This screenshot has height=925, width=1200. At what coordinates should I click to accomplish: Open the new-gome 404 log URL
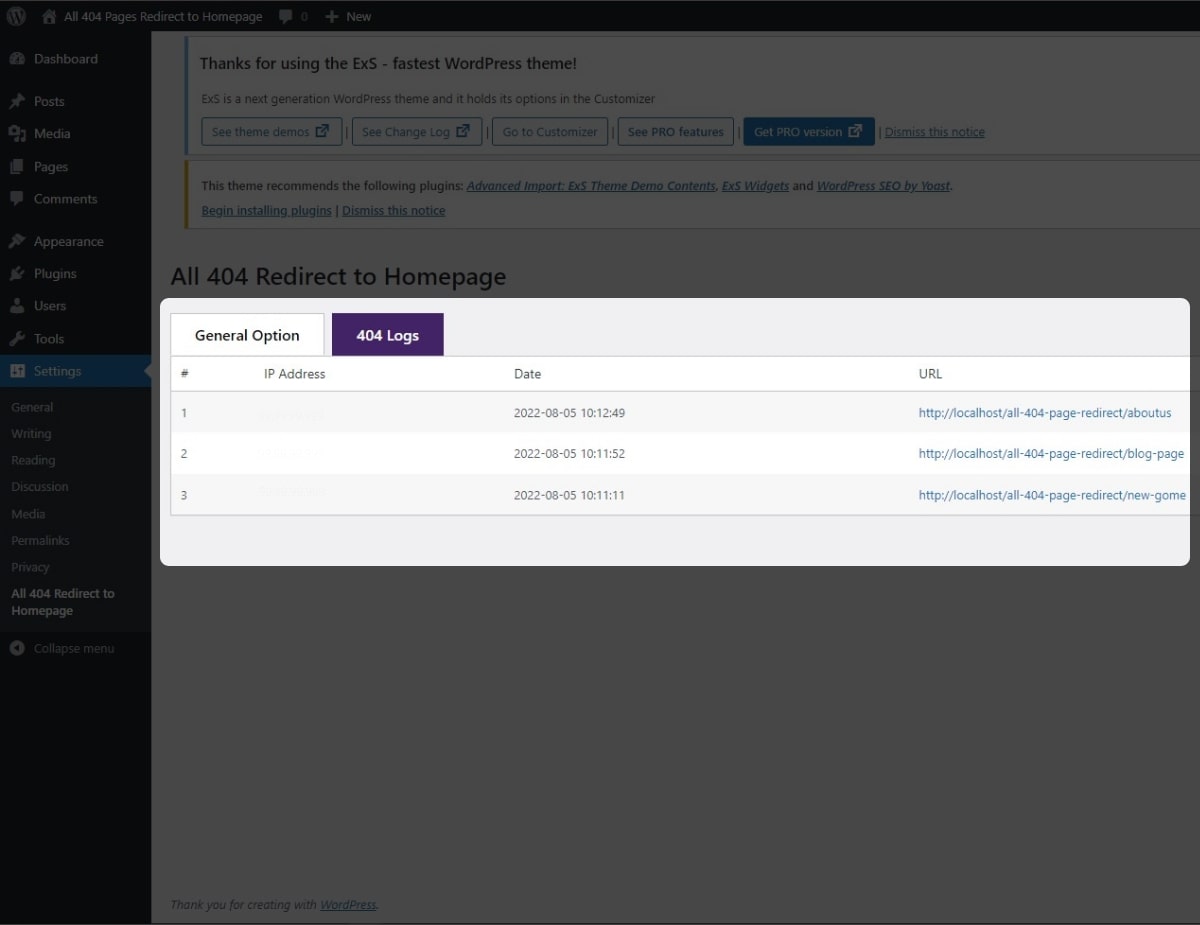pos(1052,495)
